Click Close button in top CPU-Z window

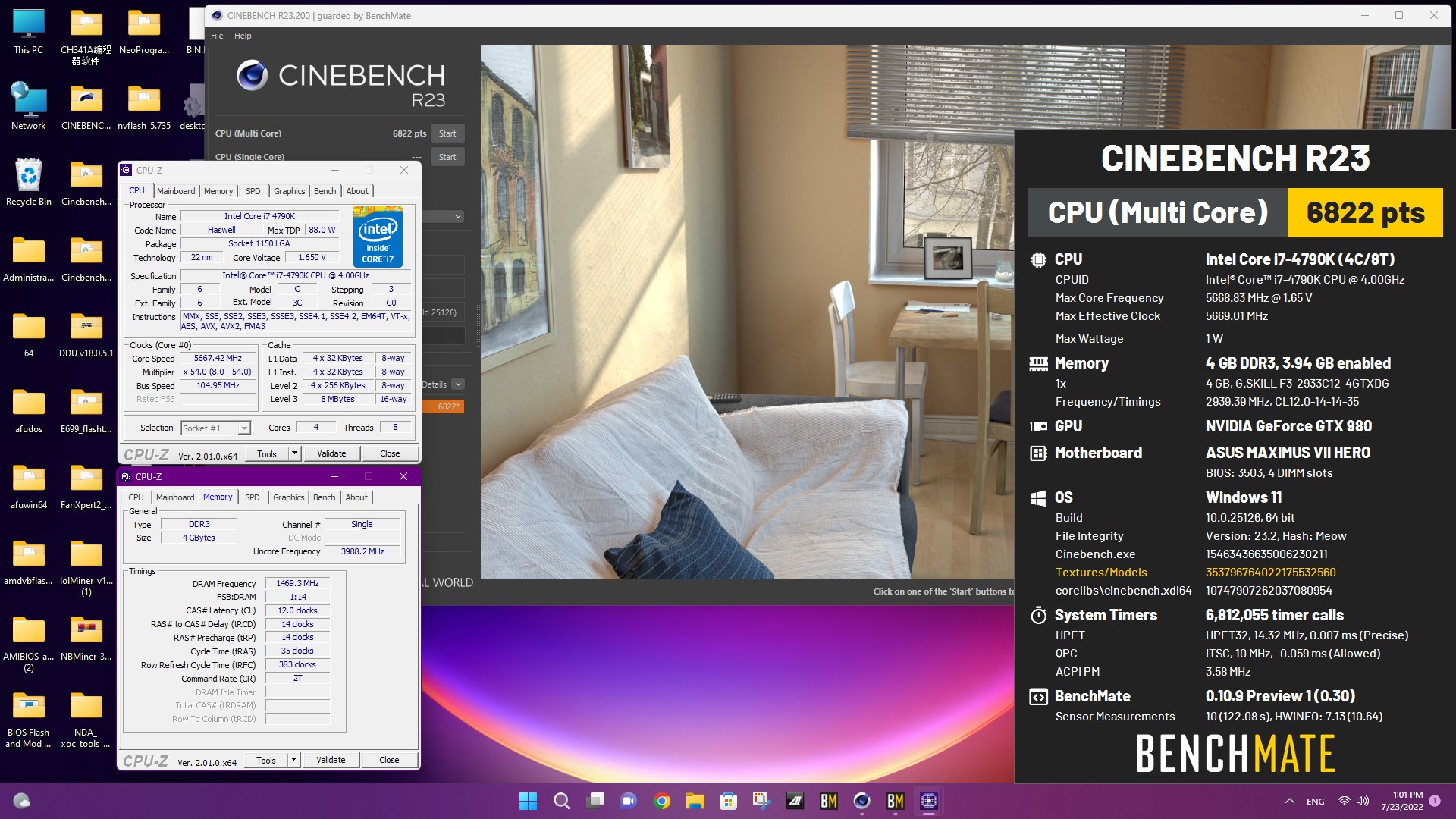(x=390, y=453)
